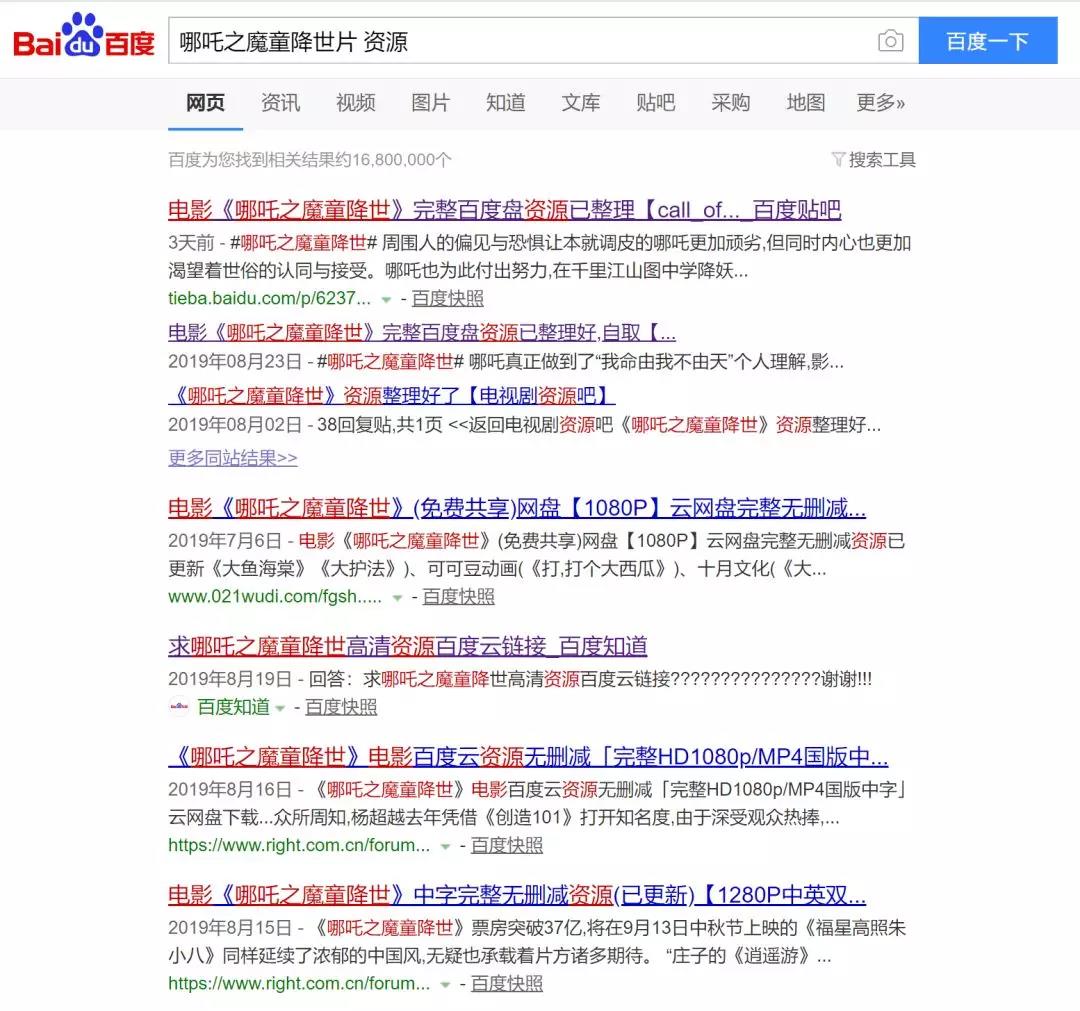The image size is (1080, 1011).
Task: Expand dropdown arrow next to 百度知道 source
Action: coord(280,708)
